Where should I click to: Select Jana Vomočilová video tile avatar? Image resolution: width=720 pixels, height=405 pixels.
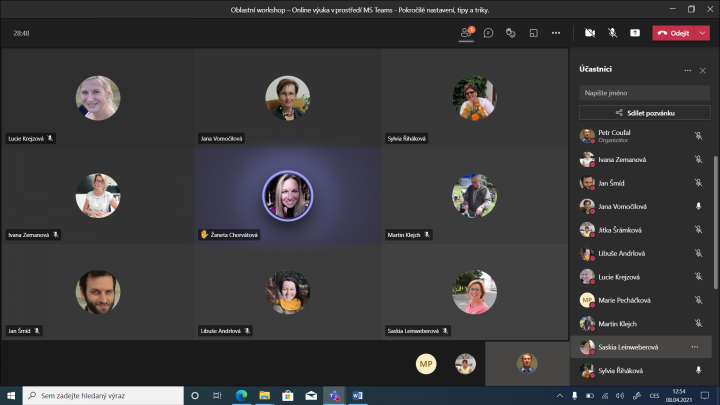click(x=287, y=98)
